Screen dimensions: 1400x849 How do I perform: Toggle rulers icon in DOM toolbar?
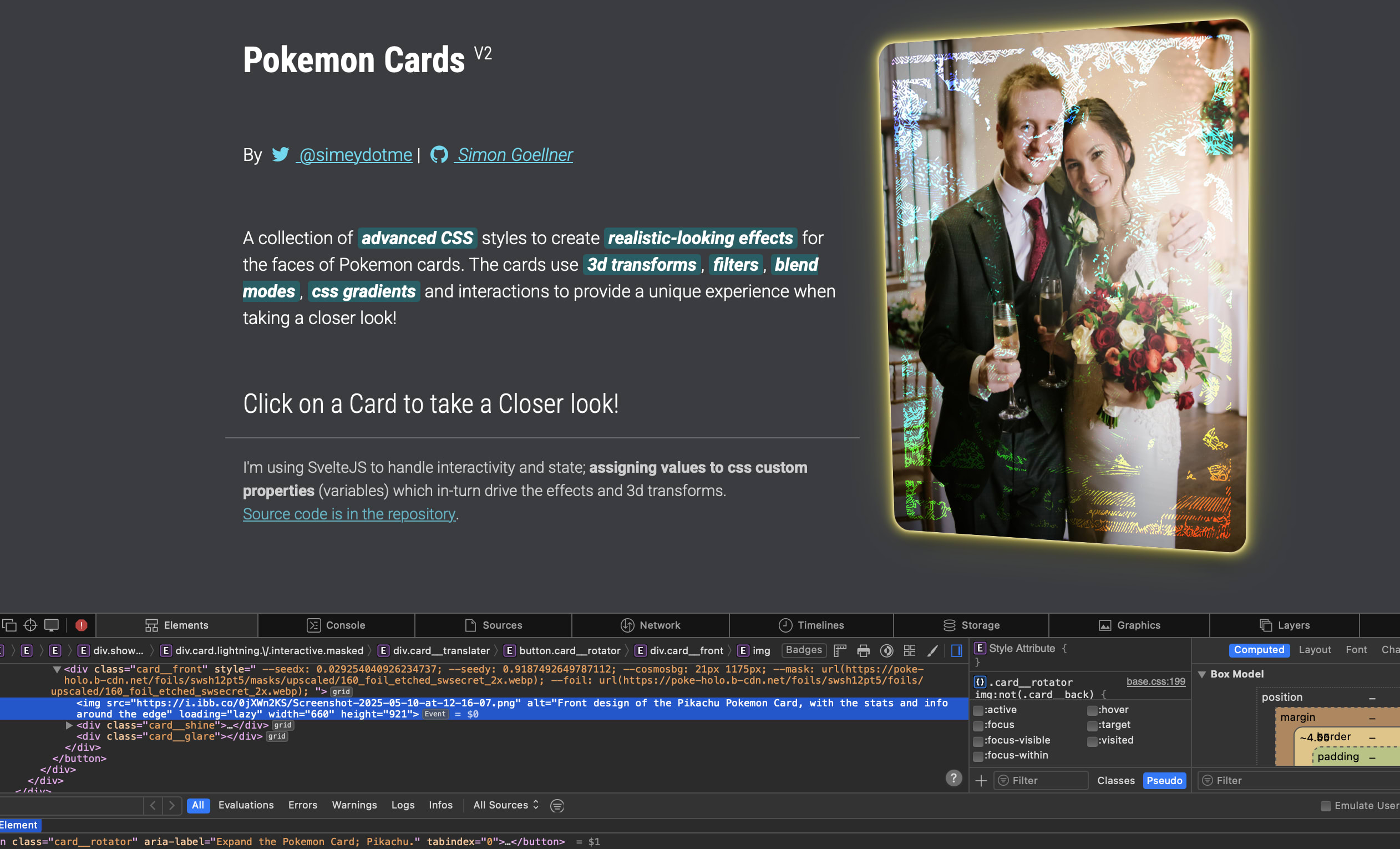tap(840, 651)
